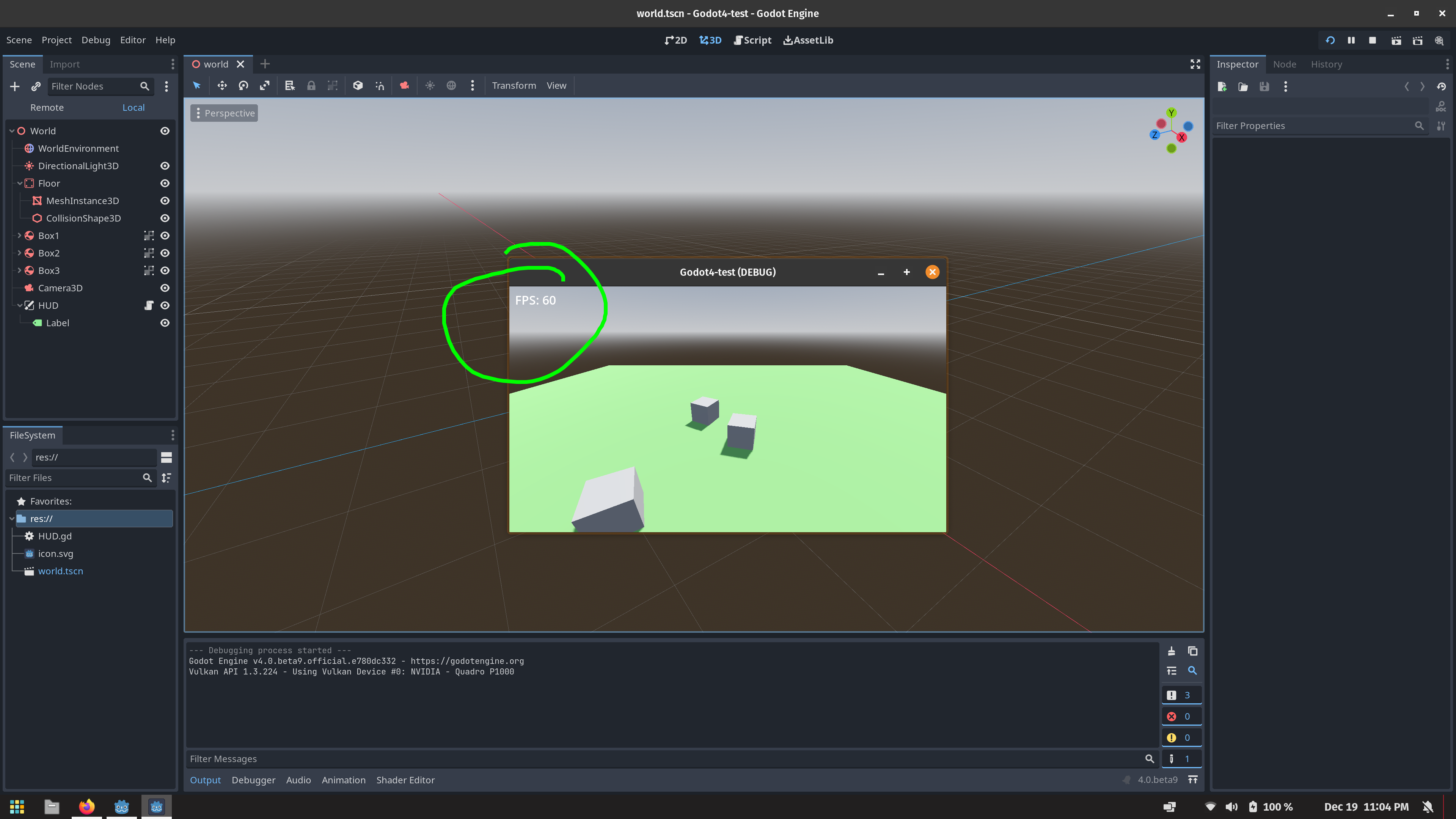Activate the Scale tool in the viewport toolbar
1456x819 pixels.
click(264, 85)
